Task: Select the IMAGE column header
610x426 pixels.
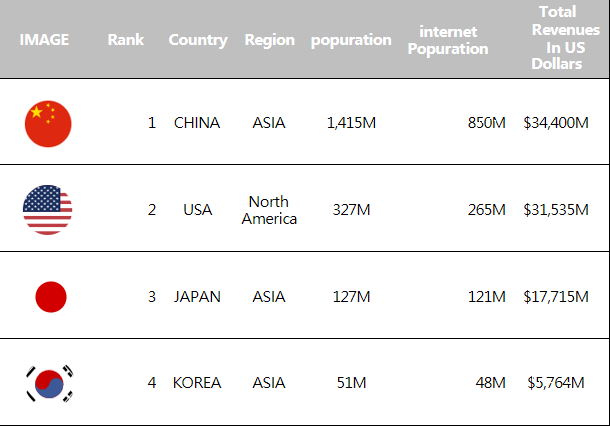Action: click(44, 40)
